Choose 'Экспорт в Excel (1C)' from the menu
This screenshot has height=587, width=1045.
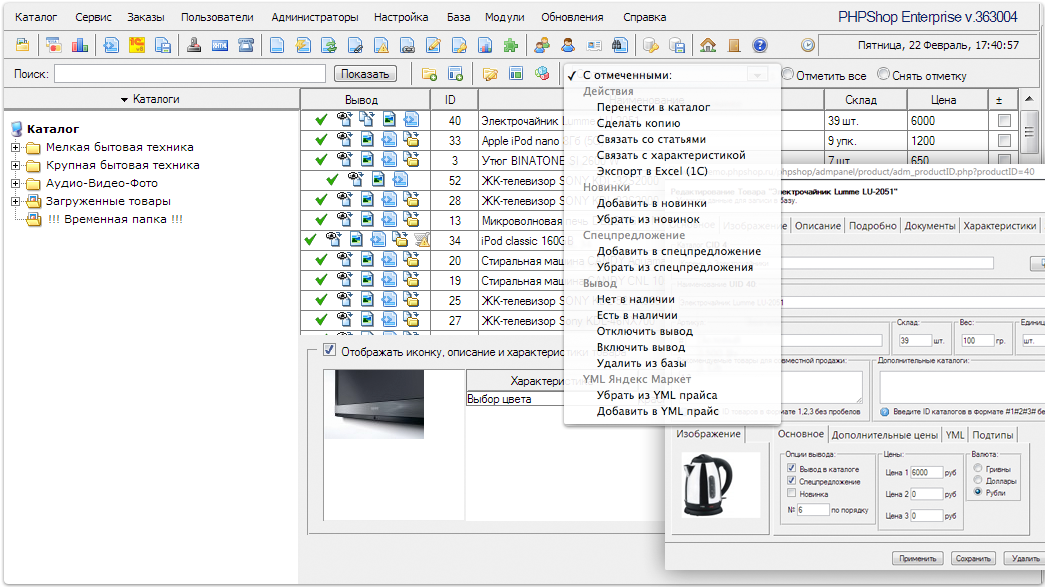(x=651, y=171)
